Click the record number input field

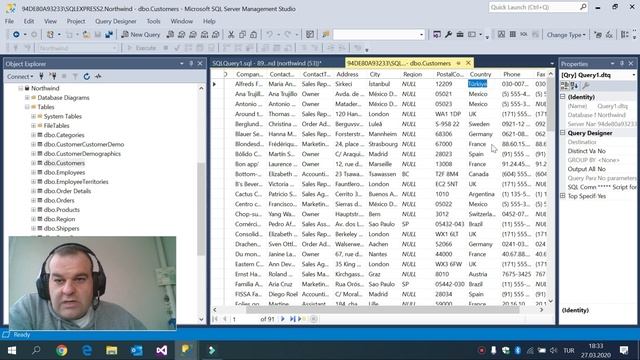click(245, 319)
